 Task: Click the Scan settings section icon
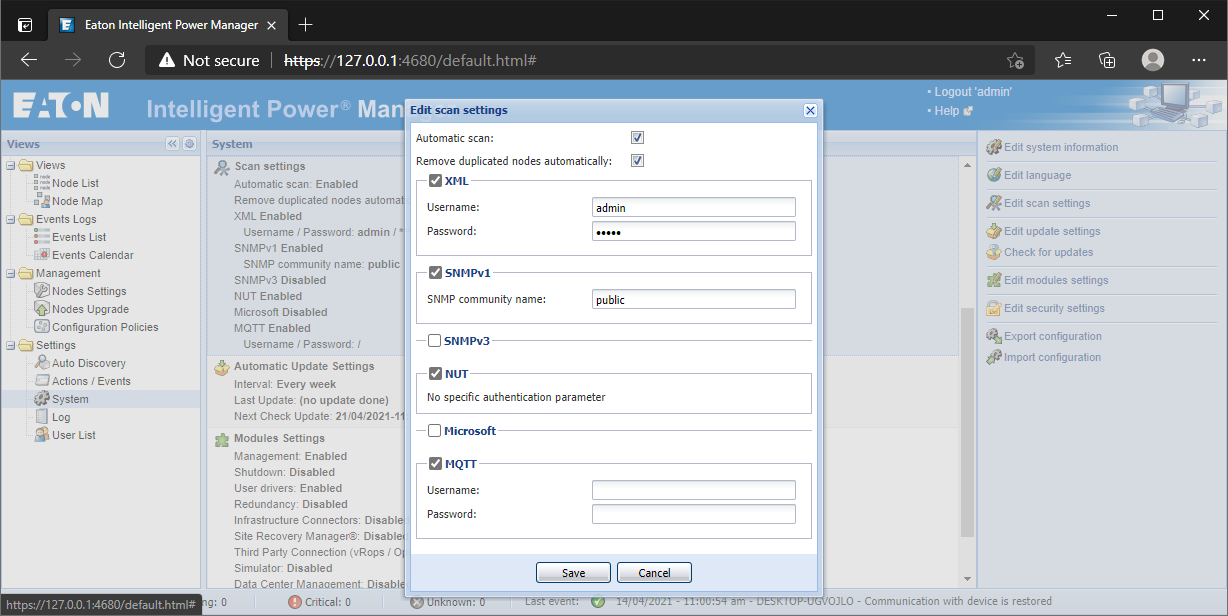222,166
